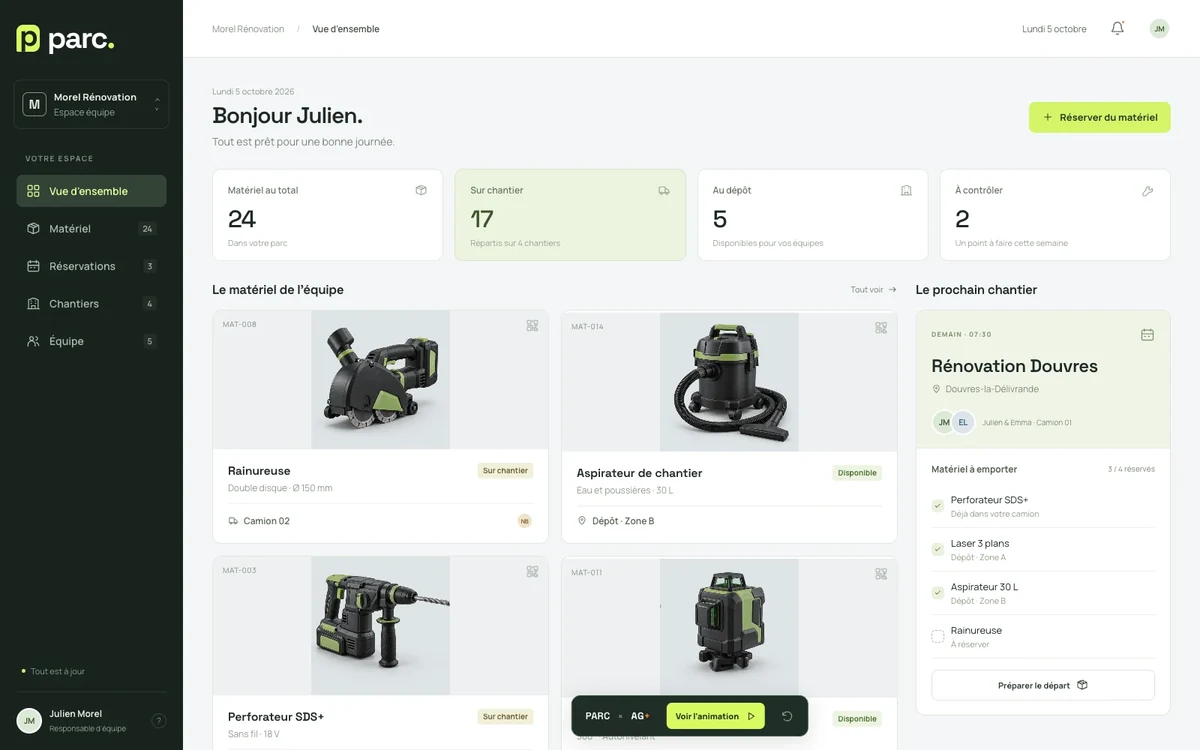
Task: Open the Morel Rénovation workspace switcher
Action: point(91,104)
